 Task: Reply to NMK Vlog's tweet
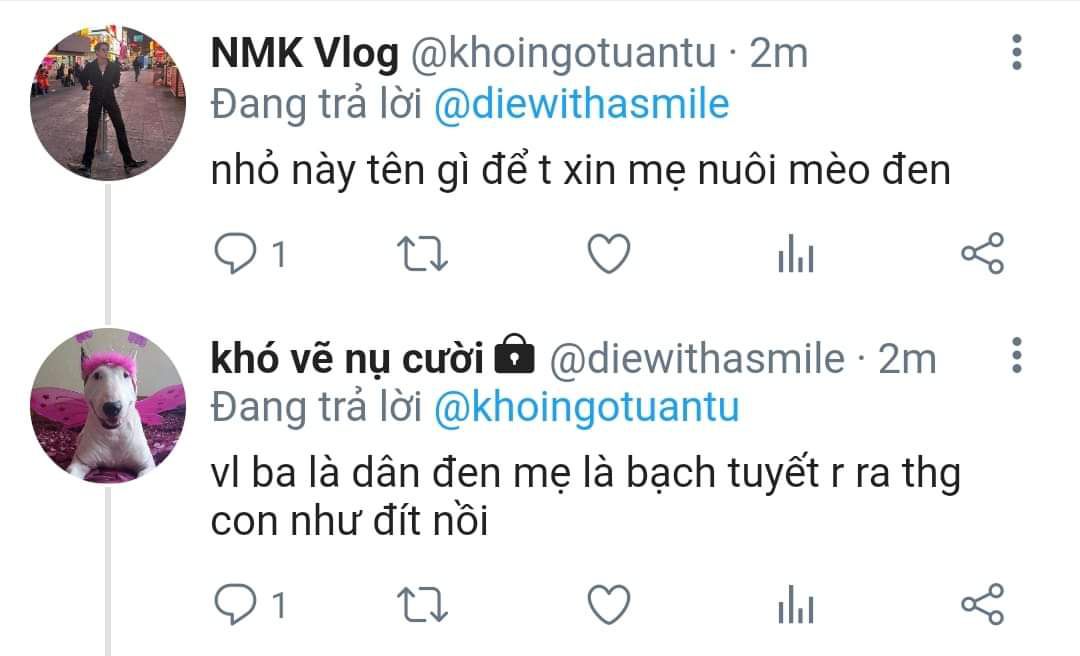236,254
